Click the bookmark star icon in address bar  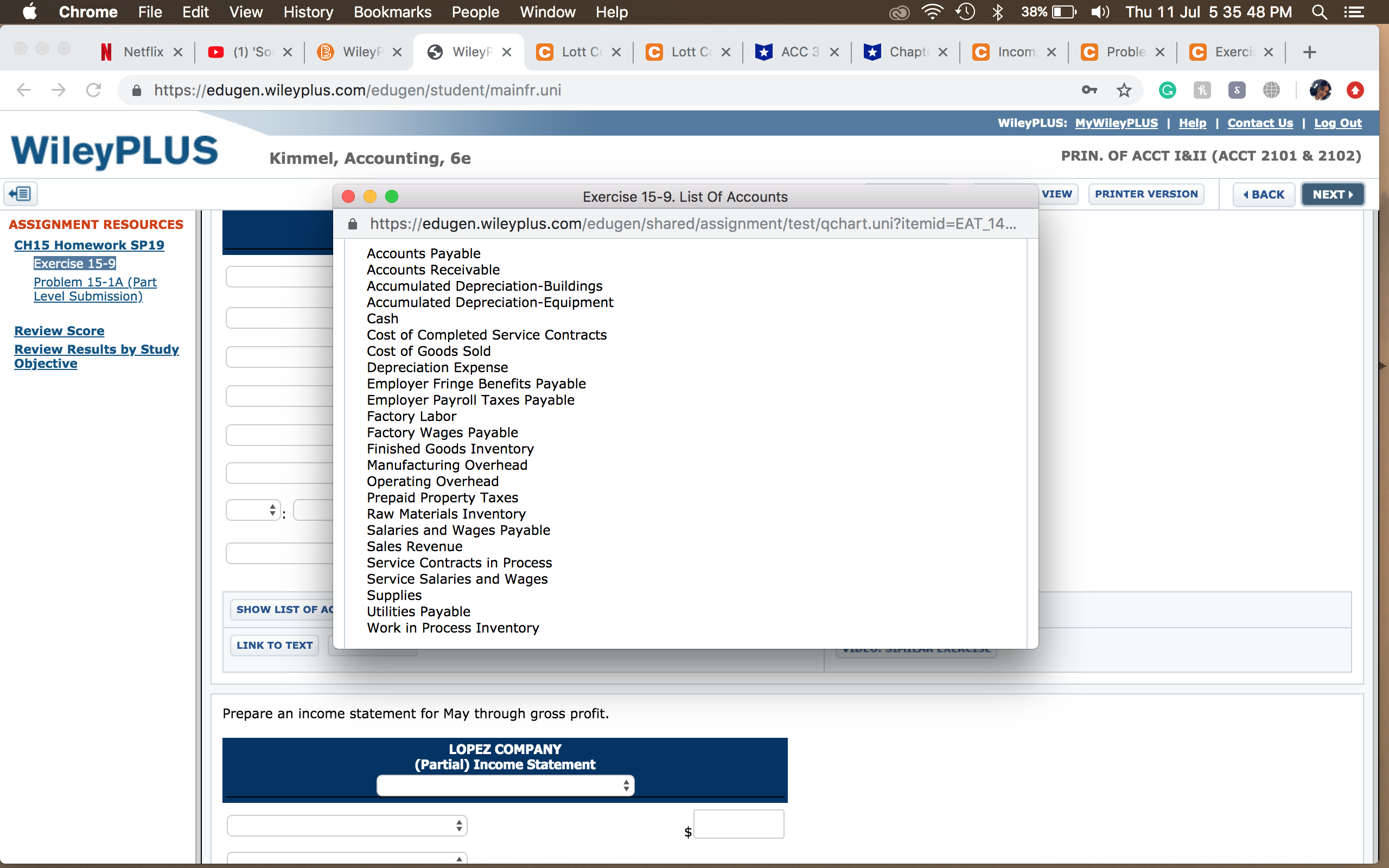tap(1123, 90)
